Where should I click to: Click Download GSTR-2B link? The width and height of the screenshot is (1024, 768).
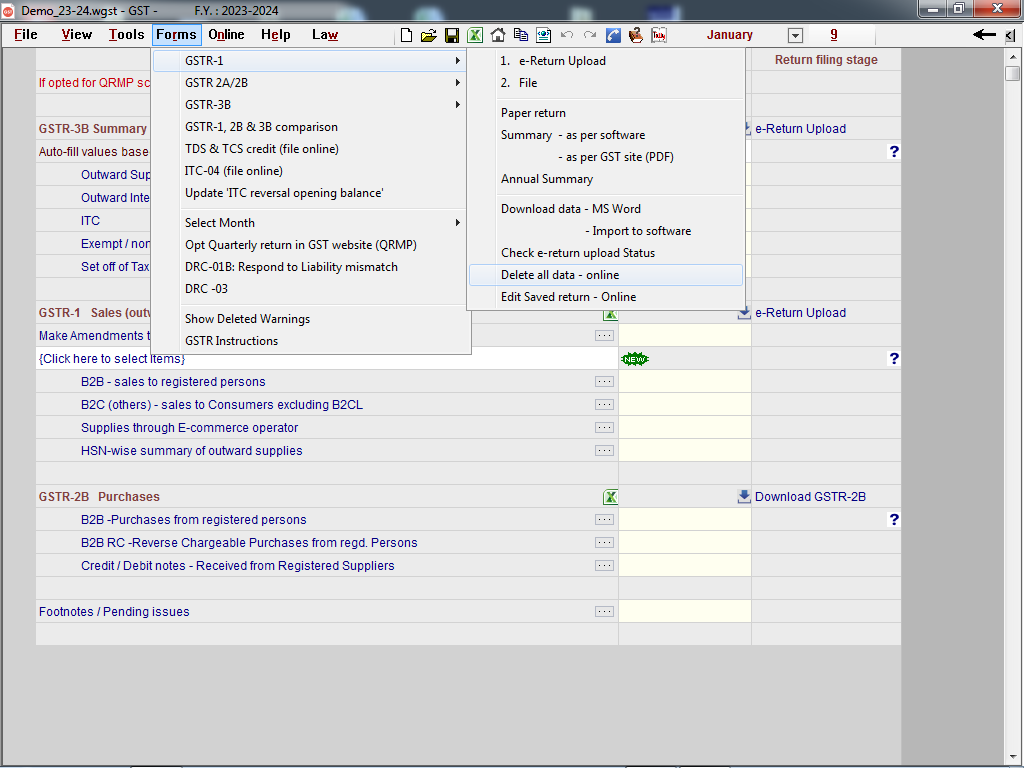[x=809, y=497]
